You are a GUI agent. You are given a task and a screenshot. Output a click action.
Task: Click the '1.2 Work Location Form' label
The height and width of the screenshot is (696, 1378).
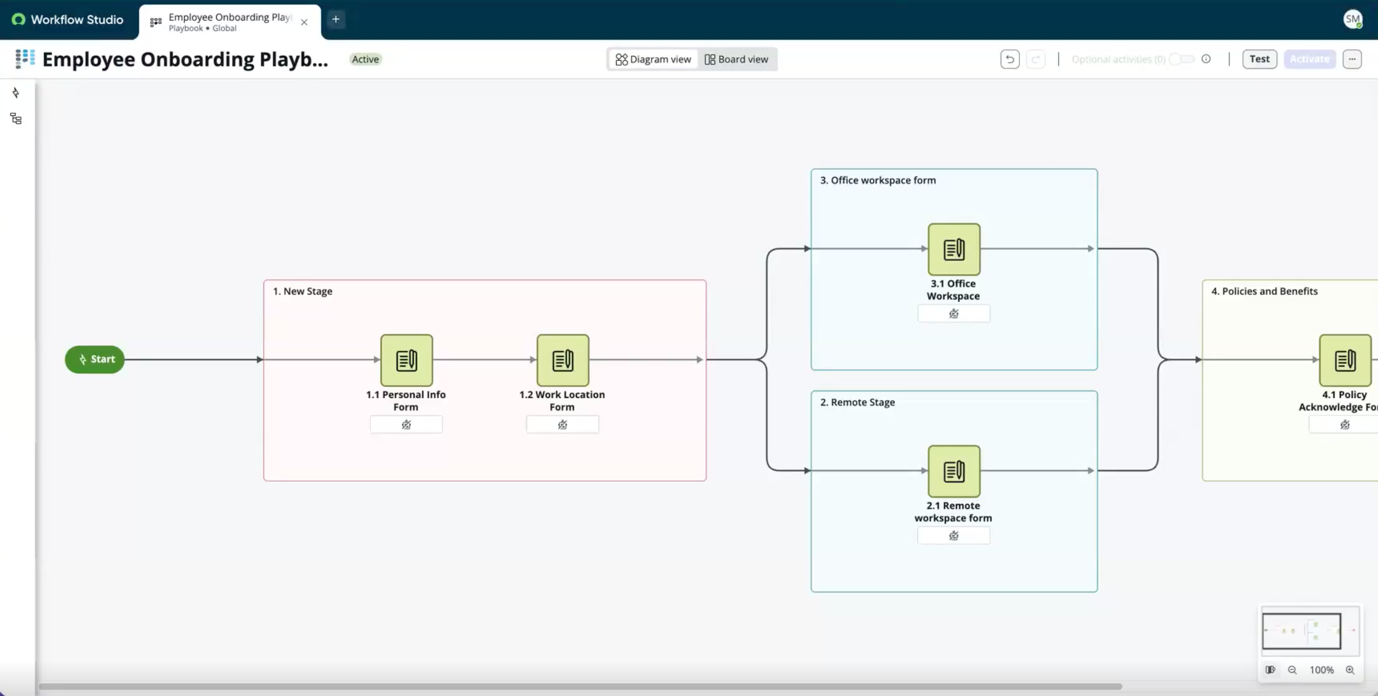tap(562, 401)
